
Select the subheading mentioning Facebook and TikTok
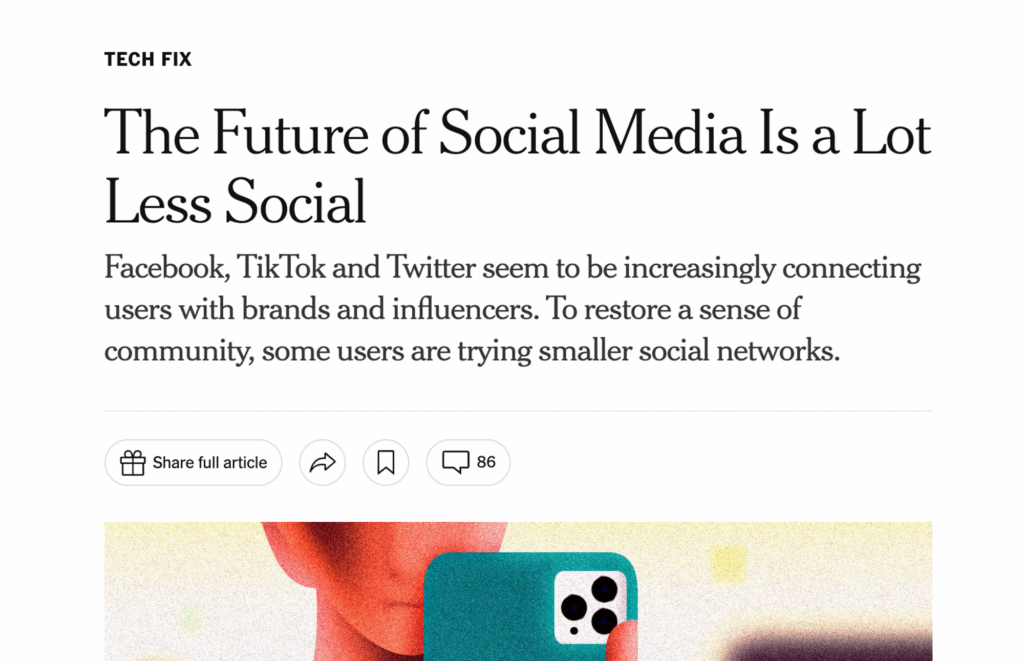point(512,308)
